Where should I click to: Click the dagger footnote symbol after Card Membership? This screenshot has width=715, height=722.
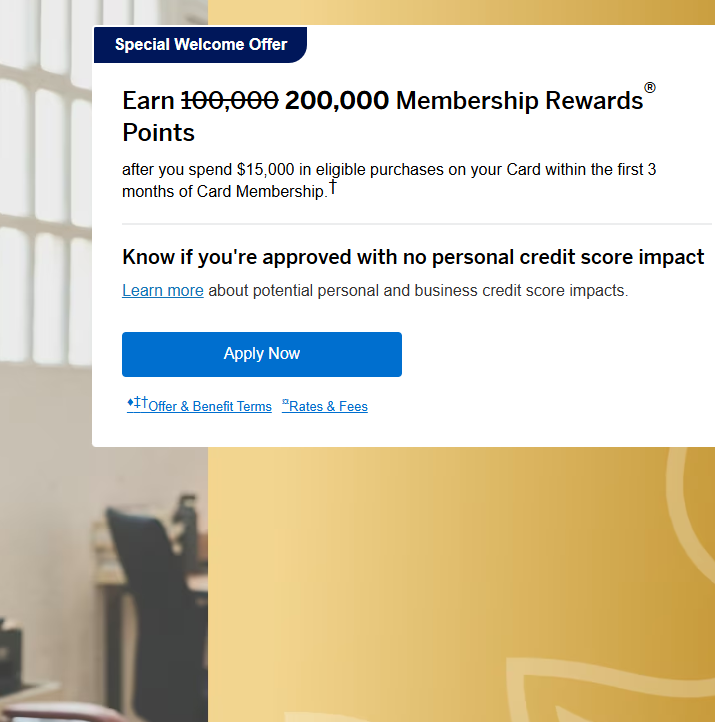coord(333,187)
